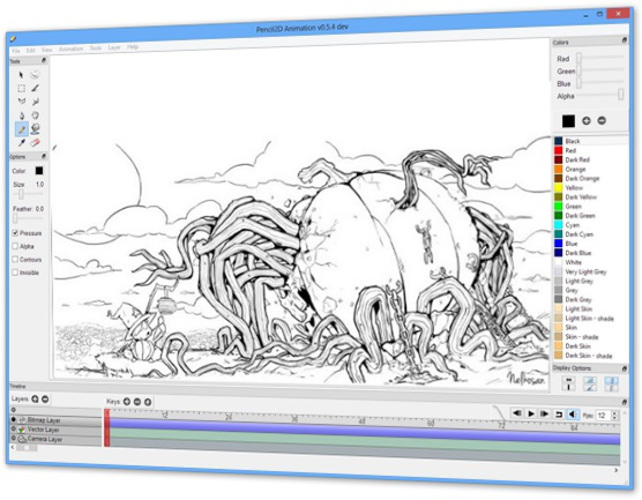Toggle Camera Layer visibility dot

pyautogui.click(x=13, y=438)
